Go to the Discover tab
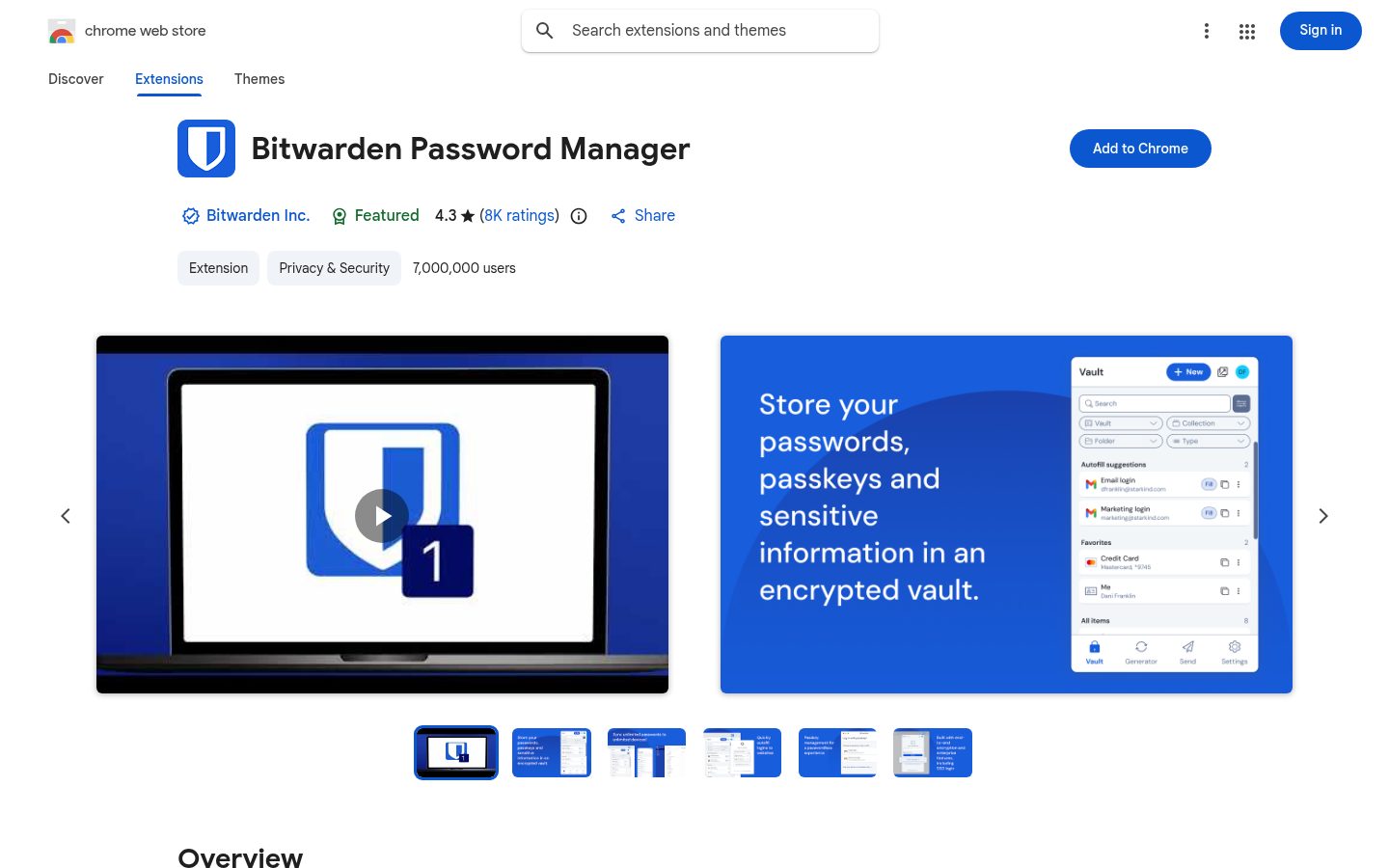Image resolution: width=1389 pixels, height=868 pixels. (76, 79)
